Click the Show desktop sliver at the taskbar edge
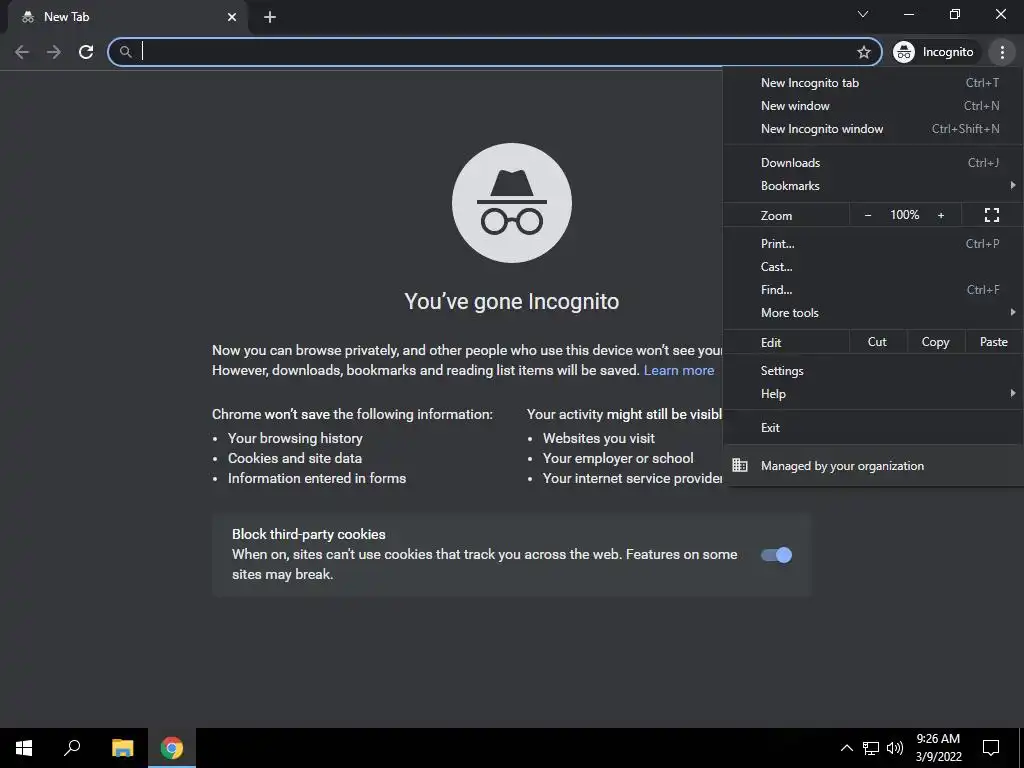Viewport: 1024px width, 768px height. pos(1021,748)
